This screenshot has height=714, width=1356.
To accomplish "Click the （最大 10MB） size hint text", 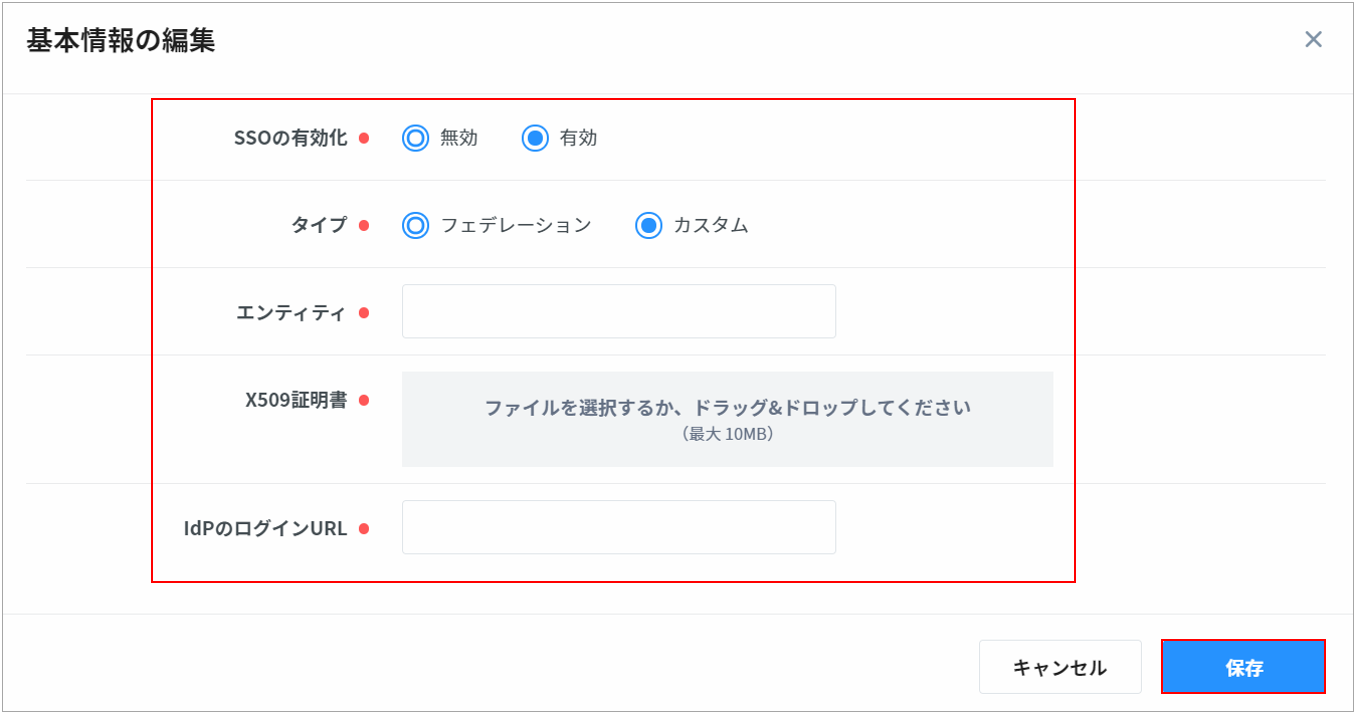I will coord(727,435).
